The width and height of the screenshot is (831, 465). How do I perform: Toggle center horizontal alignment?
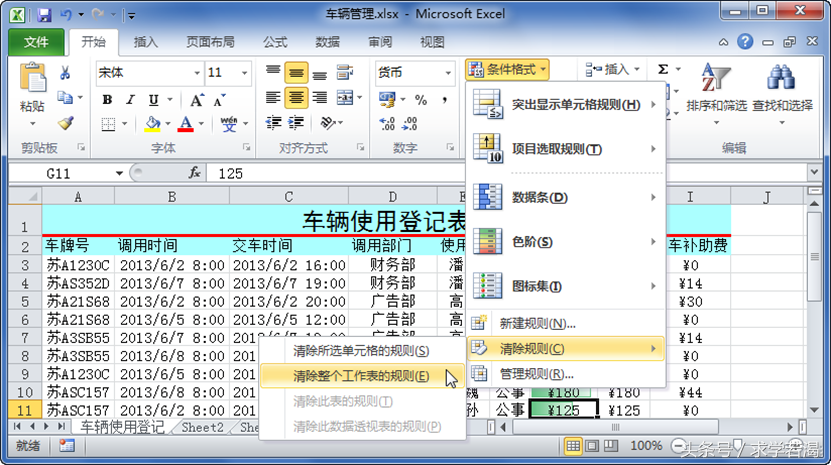pos(296,98)
